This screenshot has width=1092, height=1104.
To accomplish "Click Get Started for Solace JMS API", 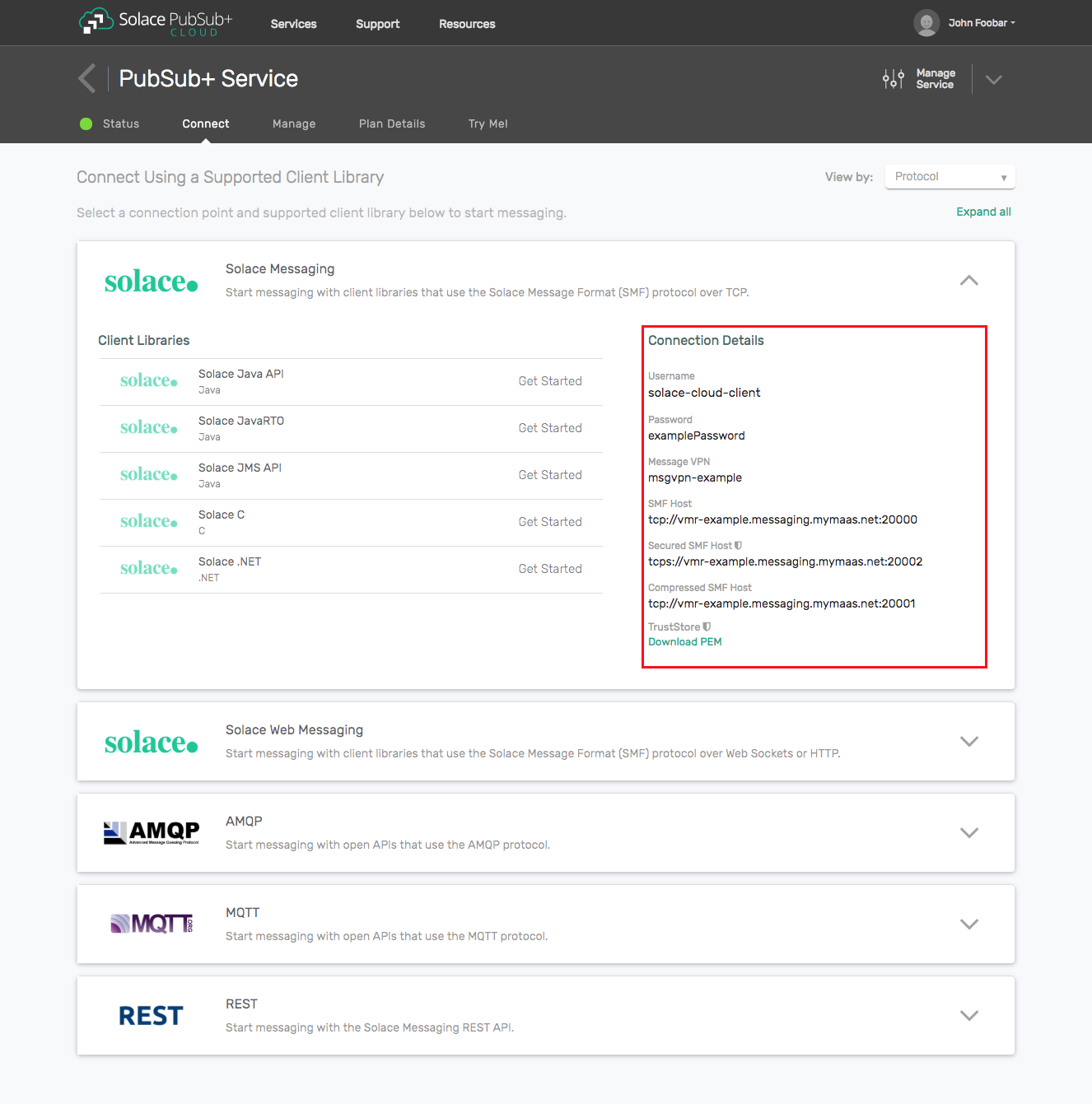I will (x=549, y=475).
